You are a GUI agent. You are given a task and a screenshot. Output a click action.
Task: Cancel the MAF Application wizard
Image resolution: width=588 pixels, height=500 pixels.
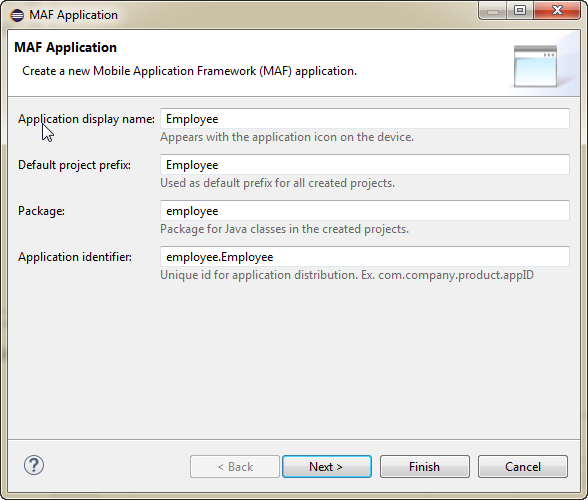[523, 467]
